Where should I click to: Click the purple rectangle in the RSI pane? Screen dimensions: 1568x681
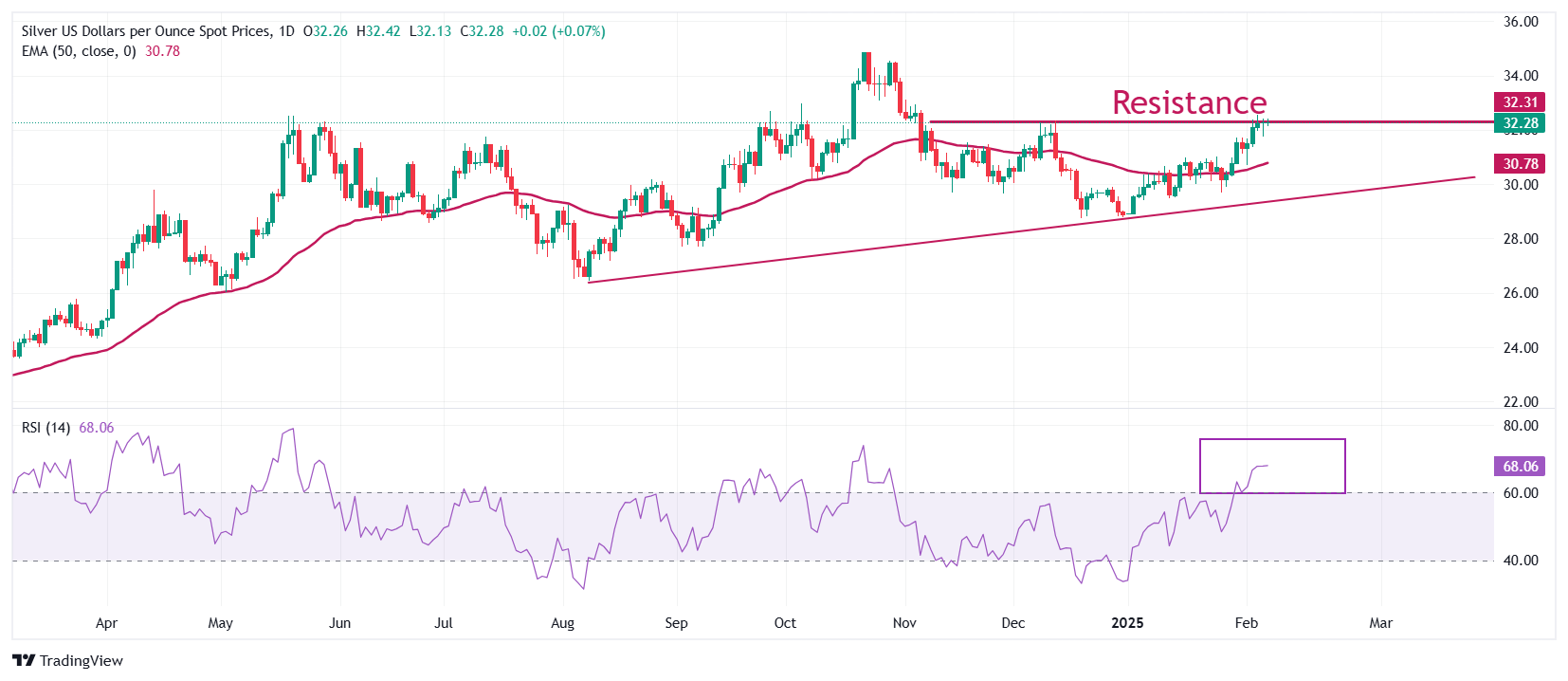[x=1271, y=440]
